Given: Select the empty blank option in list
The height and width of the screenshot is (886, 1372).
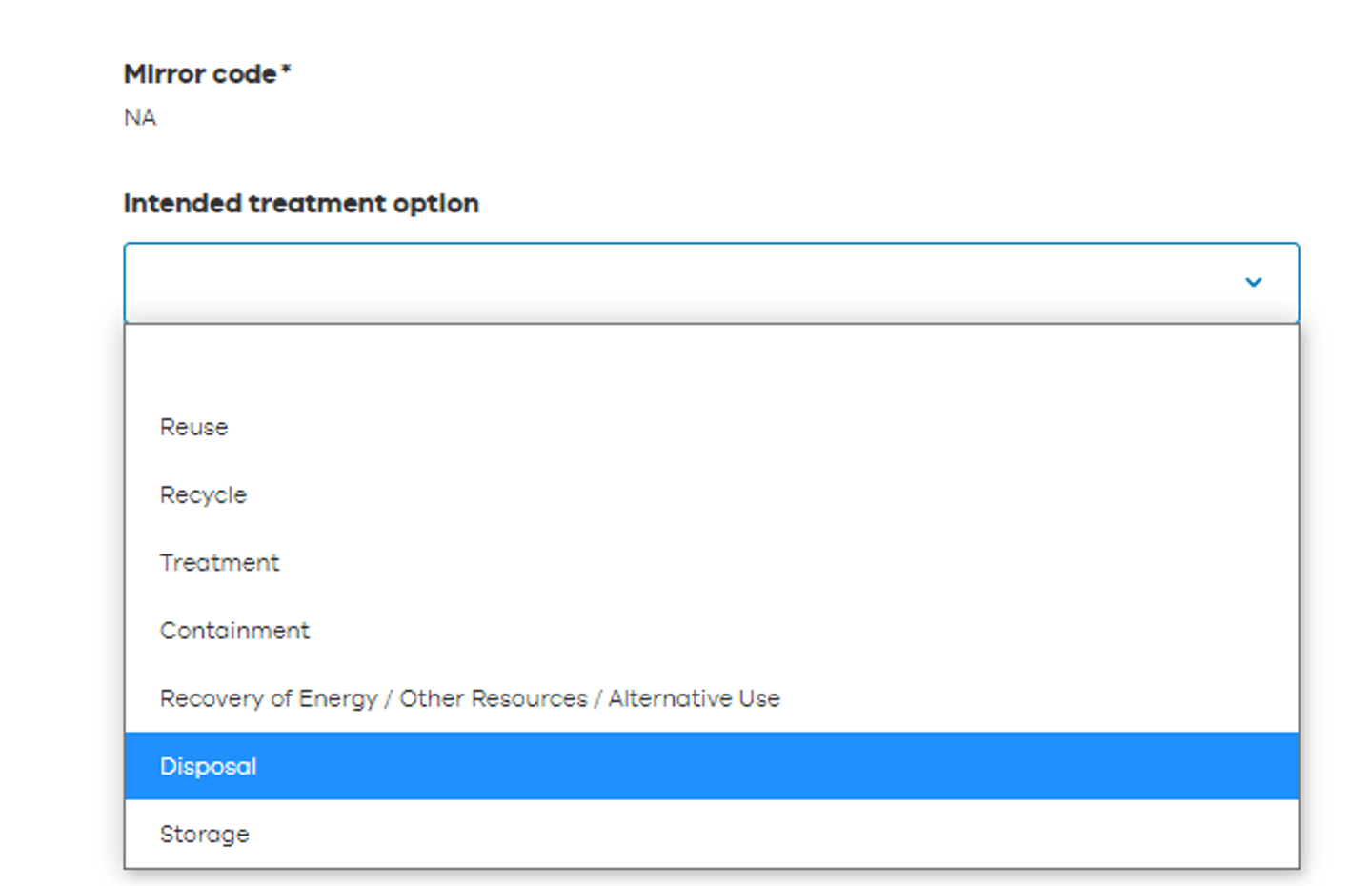Looking at the screenshot, I should (x=711, y=360).
